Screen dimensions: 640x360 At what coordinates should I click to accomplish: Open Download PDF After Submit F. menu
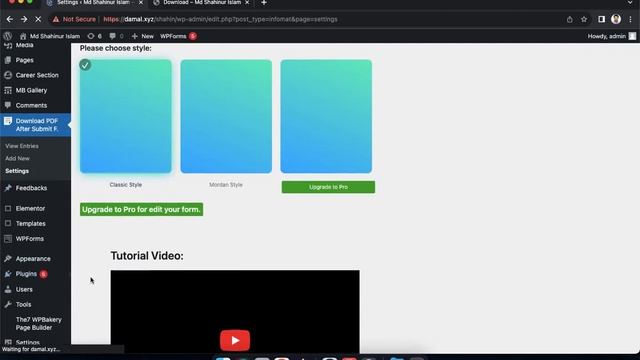pyautogui.click(x=35, y=124)
